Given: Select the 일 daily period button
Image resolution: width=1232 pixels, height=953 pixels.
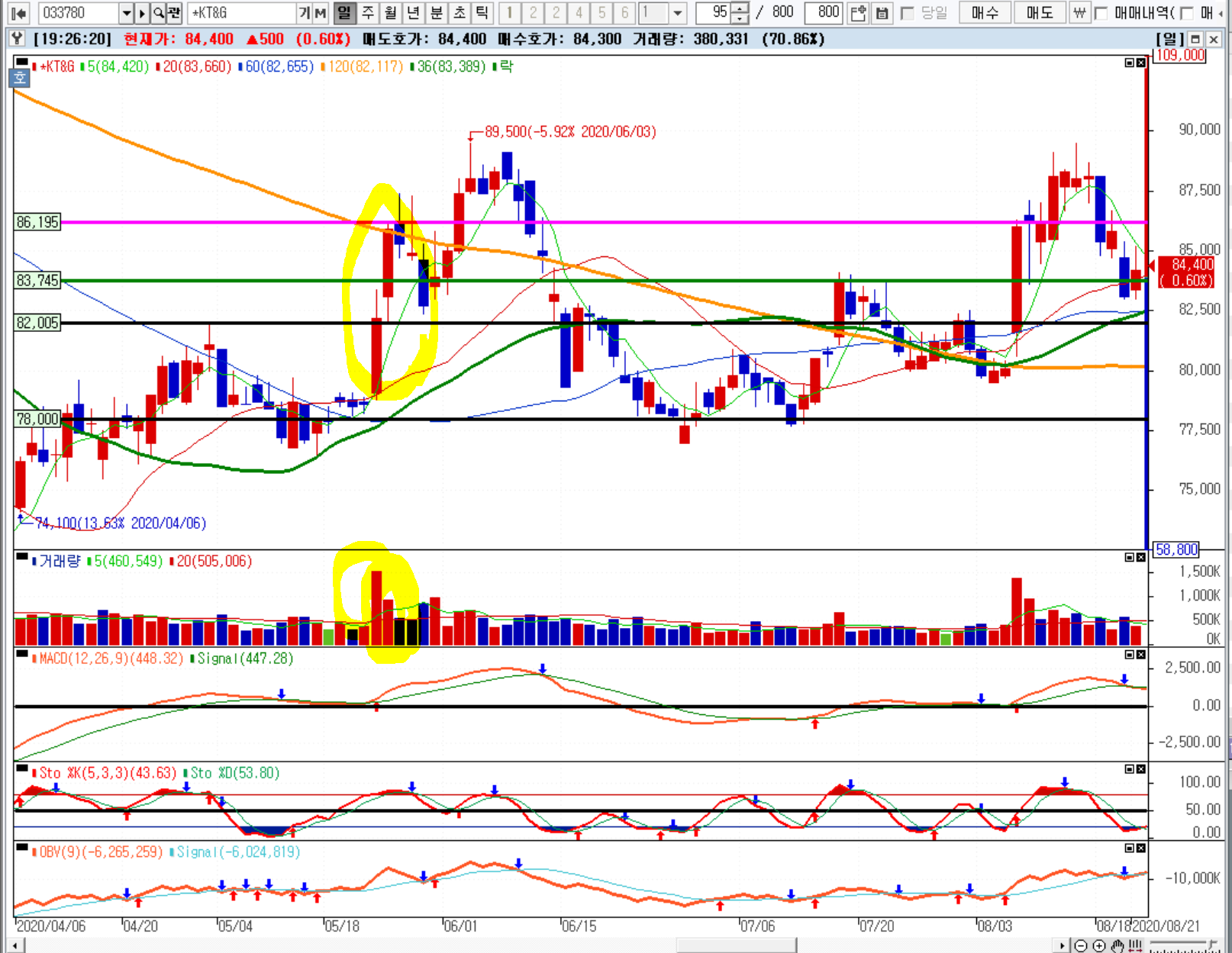Looking at the screenshot, I should point(345,13).
